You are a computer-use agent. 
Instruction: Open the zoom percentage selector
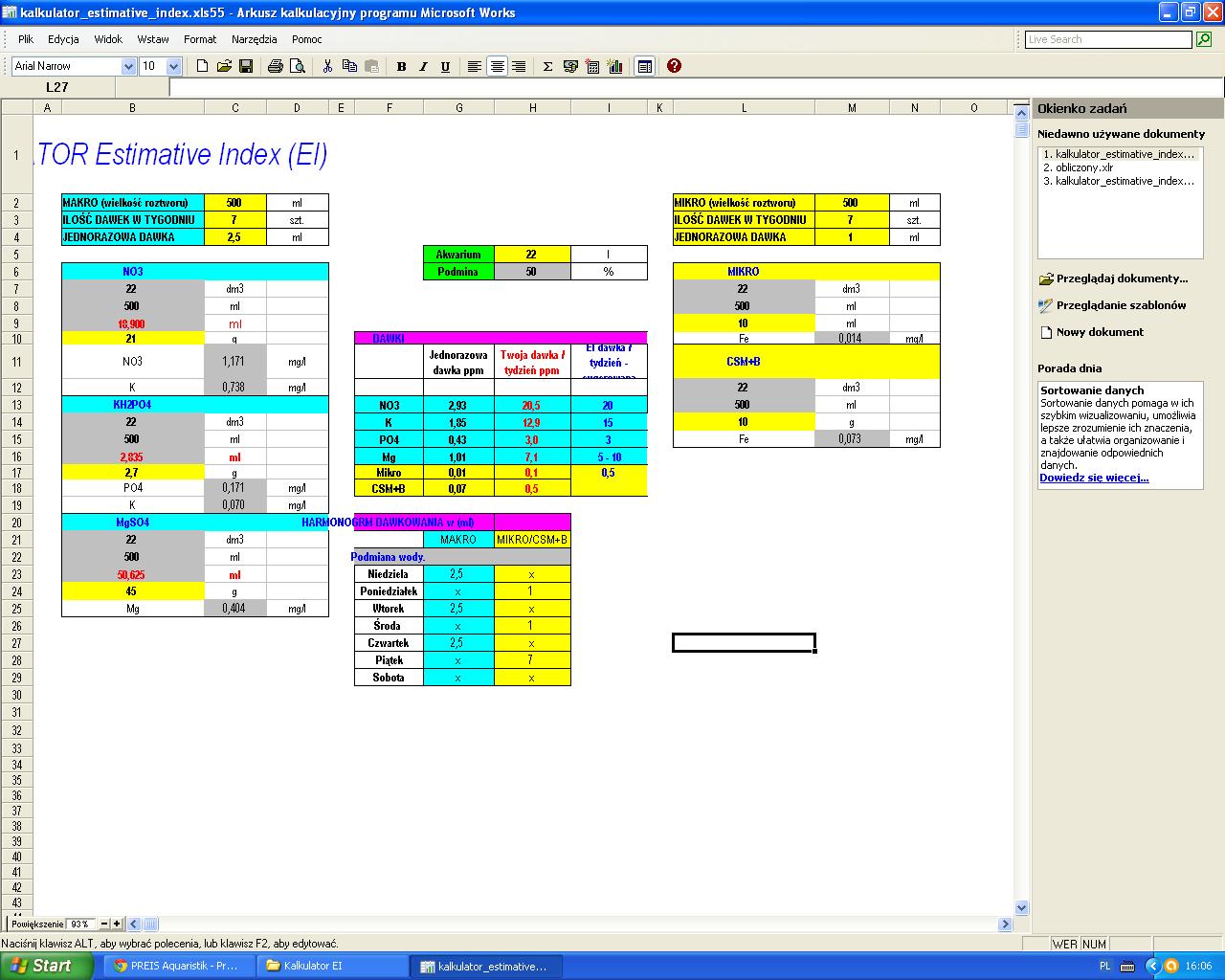[x=81, y=924]
